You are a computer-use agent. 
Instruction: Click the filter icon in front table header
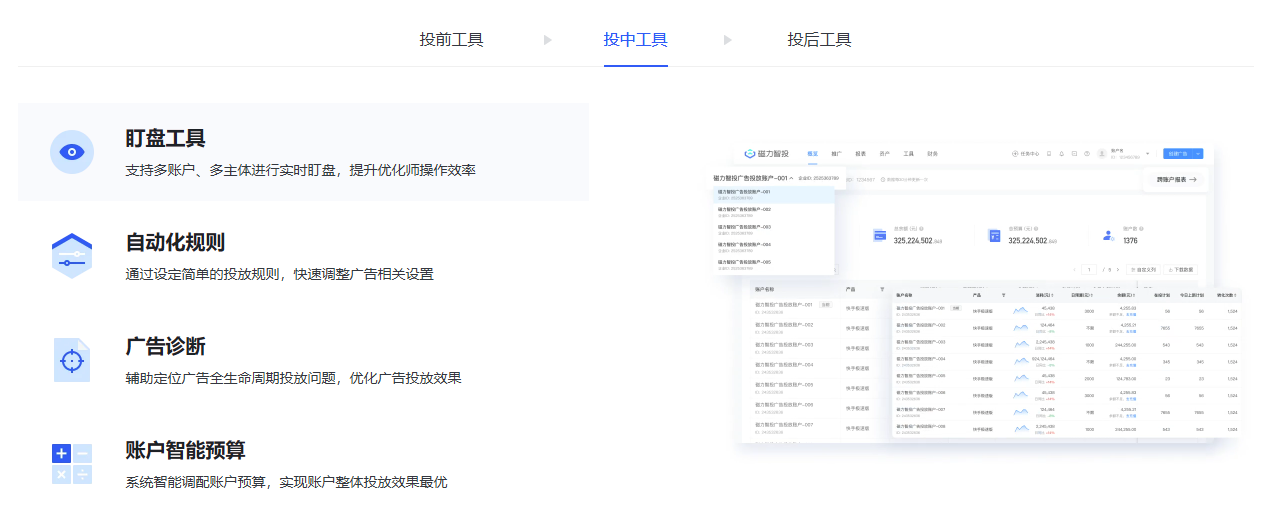tap(1003, 295)
